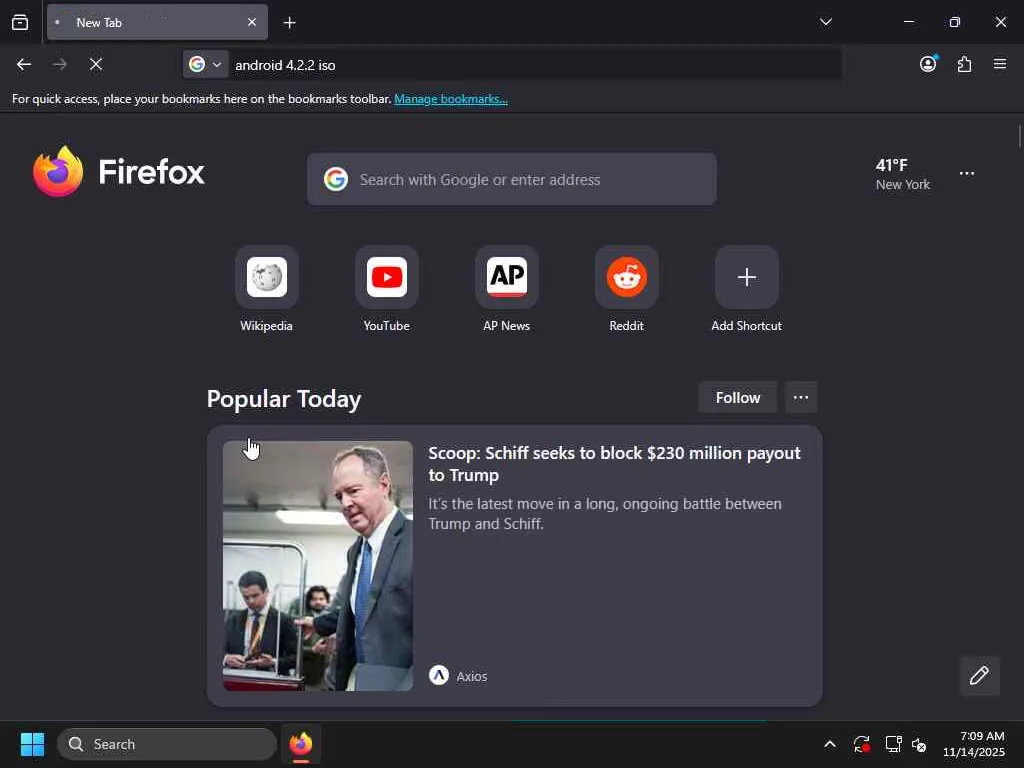Follow the Popular Today topic
The height and width of the screenshot is (768, 1024).
(x=738, y=398)
